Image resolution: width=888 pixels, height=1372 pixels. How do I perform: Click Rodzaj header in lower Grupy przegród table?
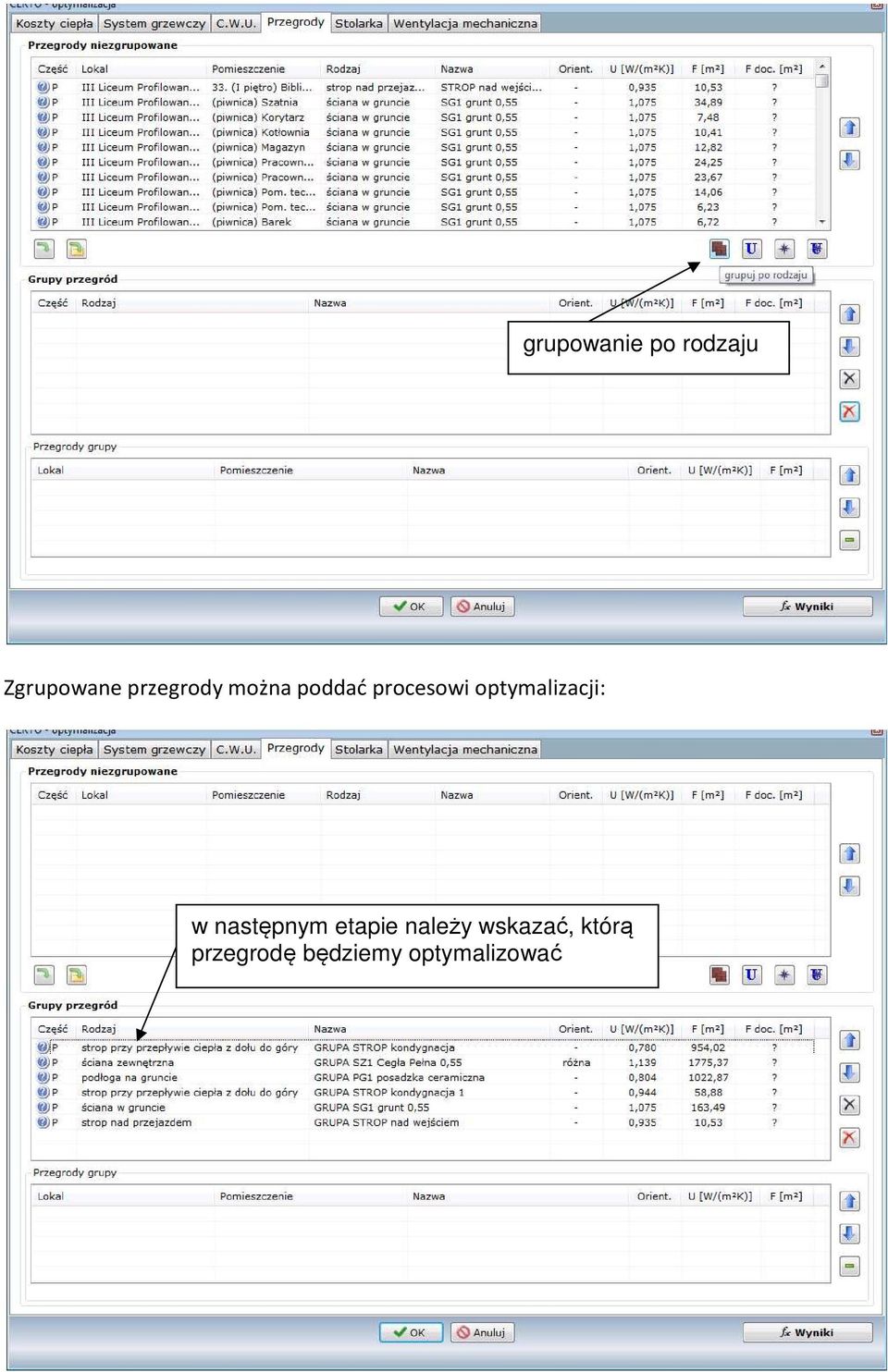(x=99, y=1029)
